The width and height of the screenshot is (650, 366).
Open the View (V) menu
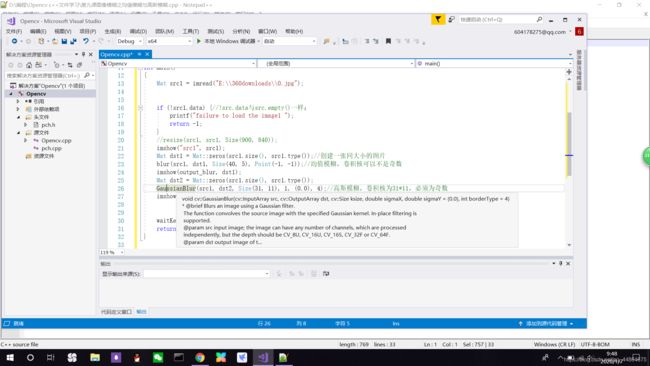(63, 32)
